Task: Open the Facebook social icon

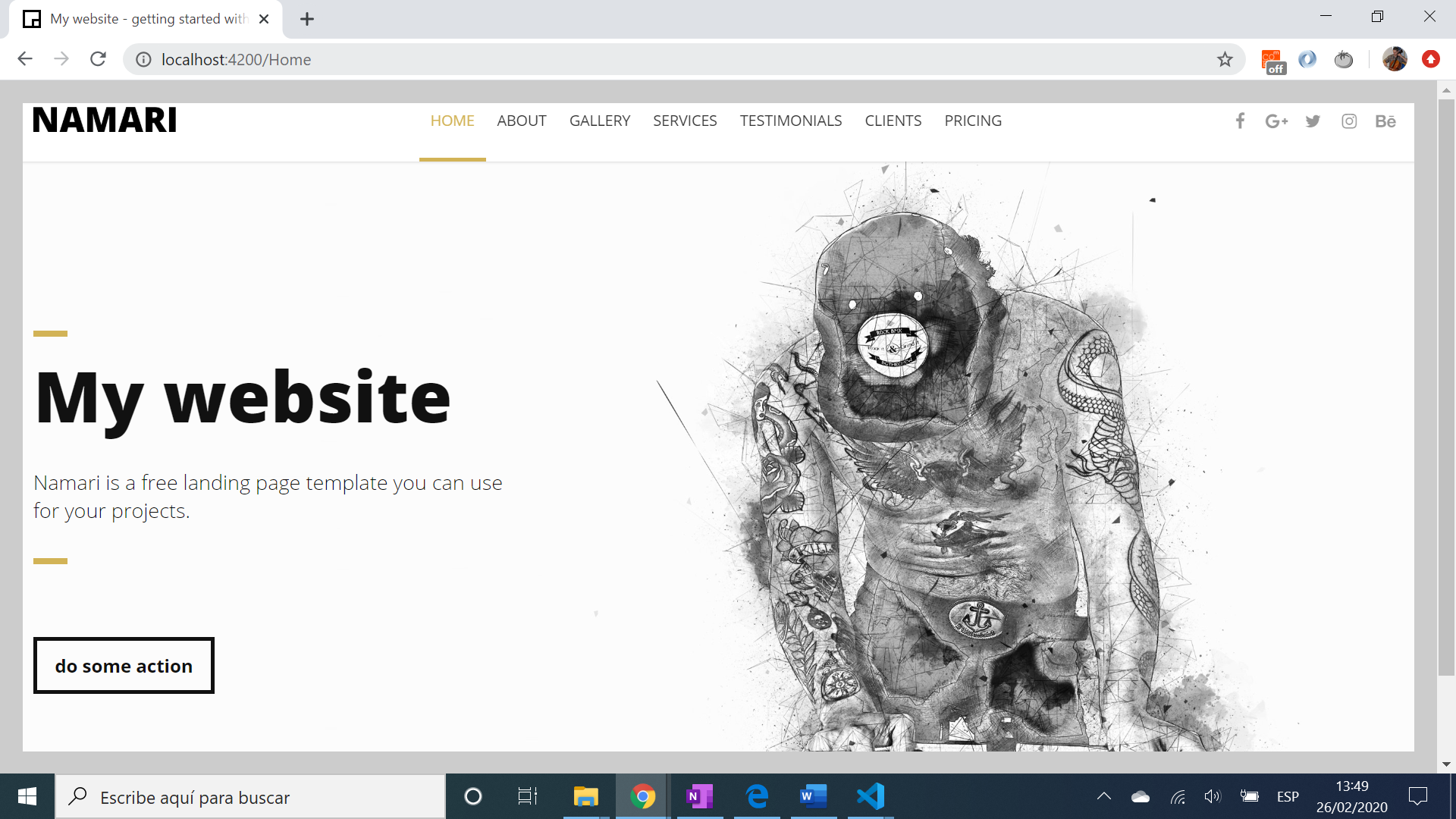Action: 1240,121
